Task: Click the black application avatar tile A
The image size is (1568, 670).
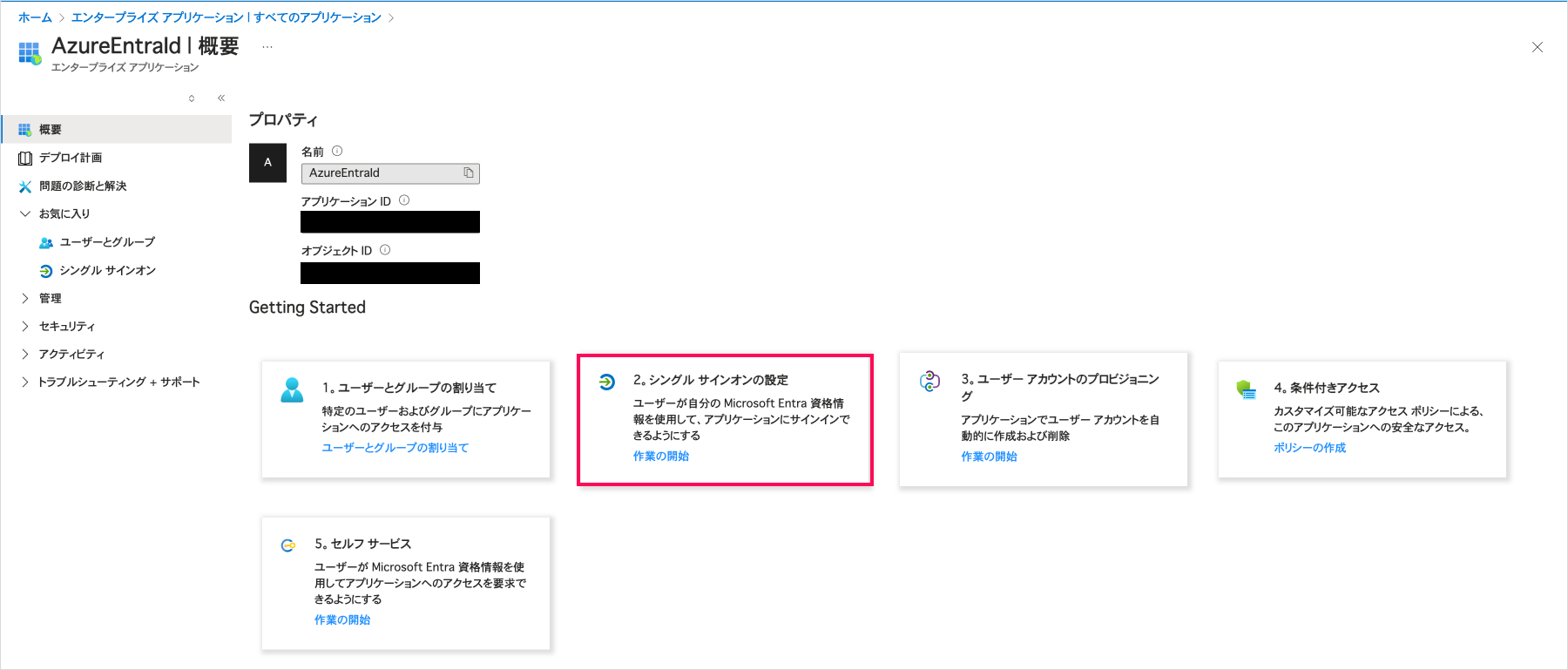Action: pyautogui.click(x=267, y=163)
